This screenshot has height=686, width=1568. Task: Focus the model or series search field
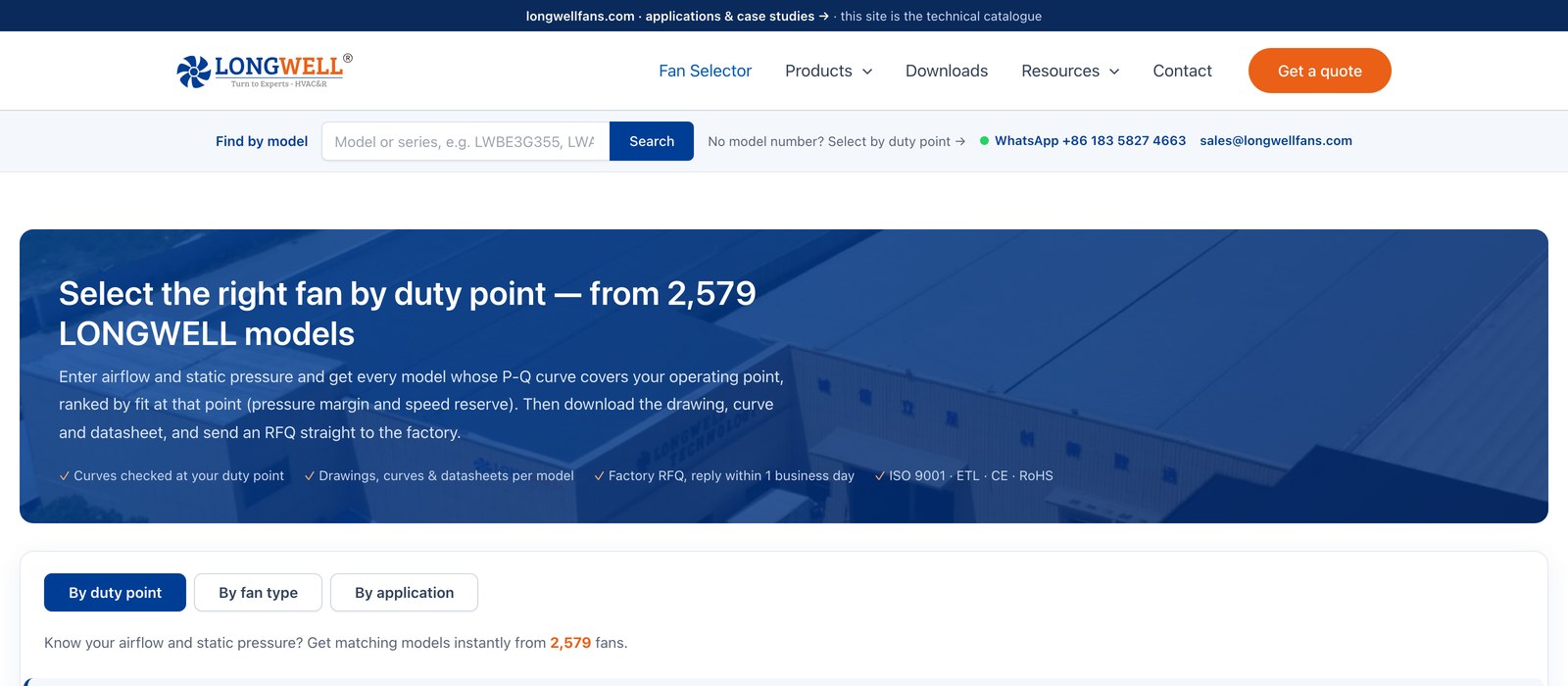click(465, 141)
